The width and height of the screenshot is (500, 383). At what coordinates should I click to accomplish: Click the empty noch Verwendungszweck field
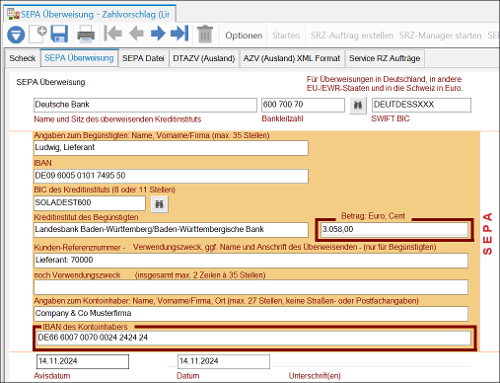click(251, 287)
